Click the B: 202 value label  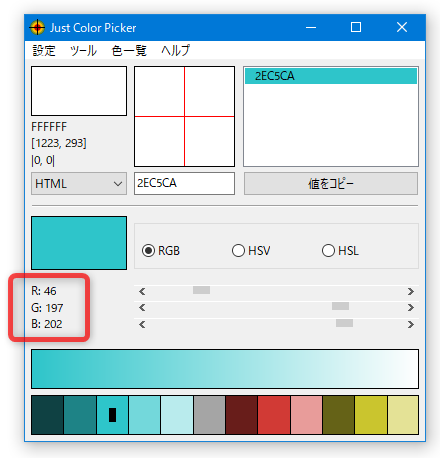[x=47, y=324]
